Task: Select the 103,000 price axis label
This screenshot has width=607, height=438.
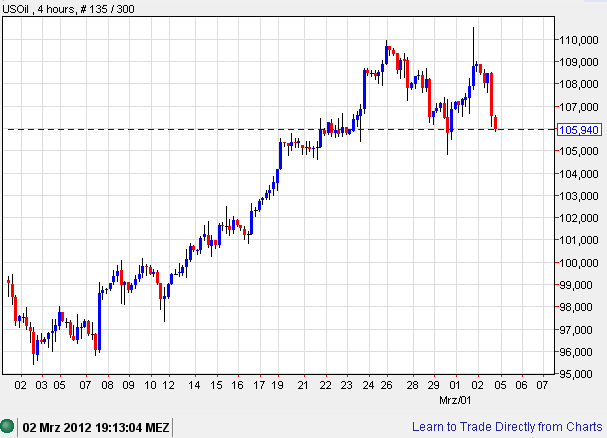Action: click(x=579, y=196)
